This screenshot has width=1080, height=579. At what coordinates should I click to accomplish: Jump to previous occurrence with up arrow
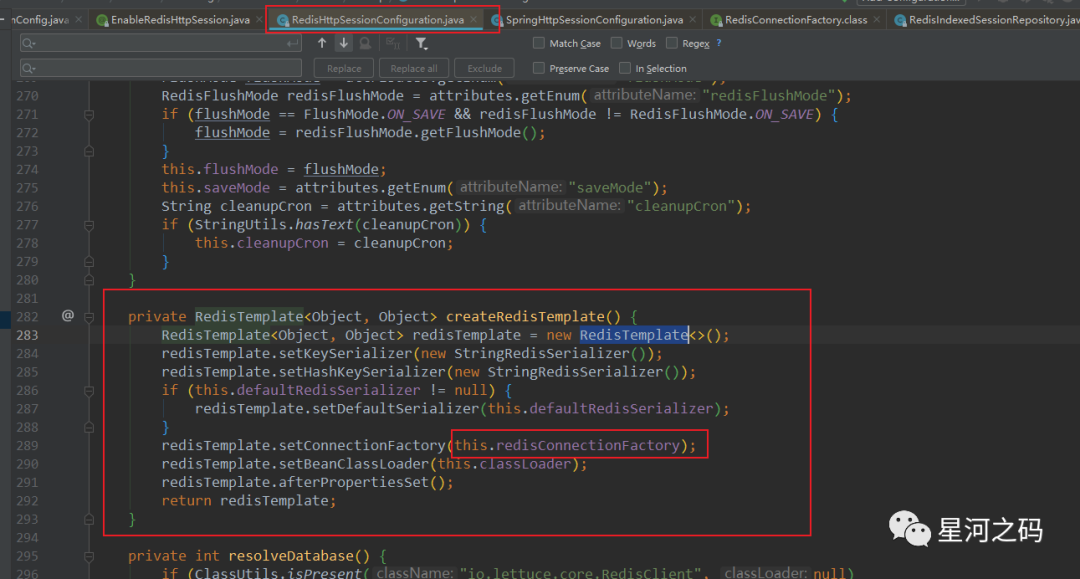(322, 43)
